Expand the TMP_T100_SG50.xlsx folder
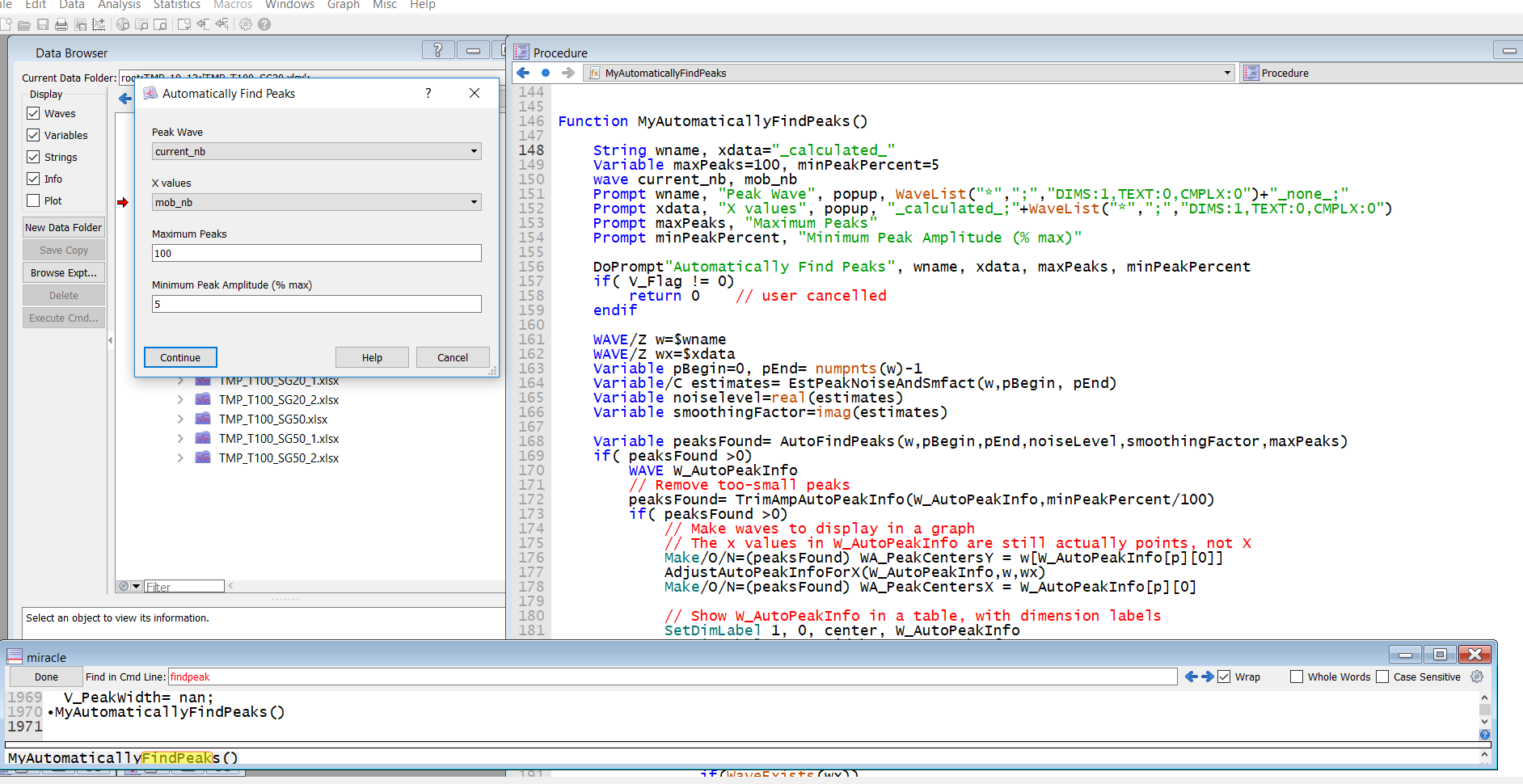Viewport: 1523px width, 784px height. pos(180,419)
